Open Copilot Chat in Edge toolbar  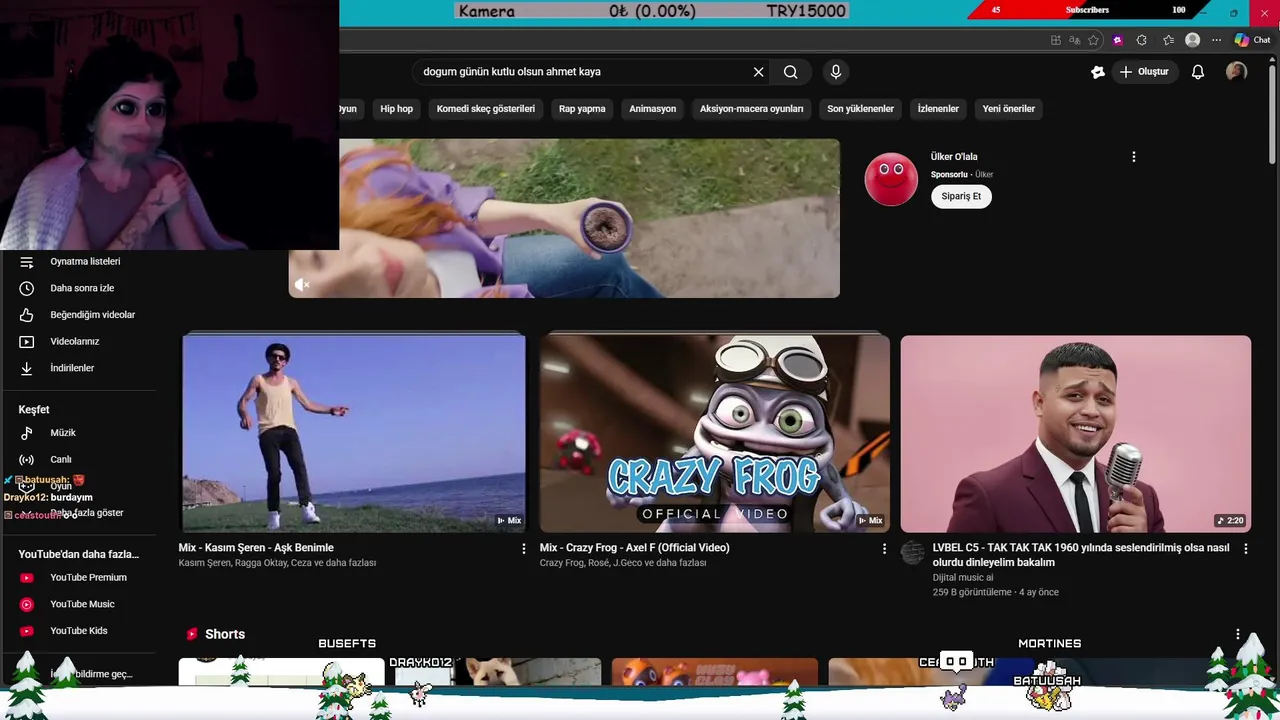pos(1253,40)
